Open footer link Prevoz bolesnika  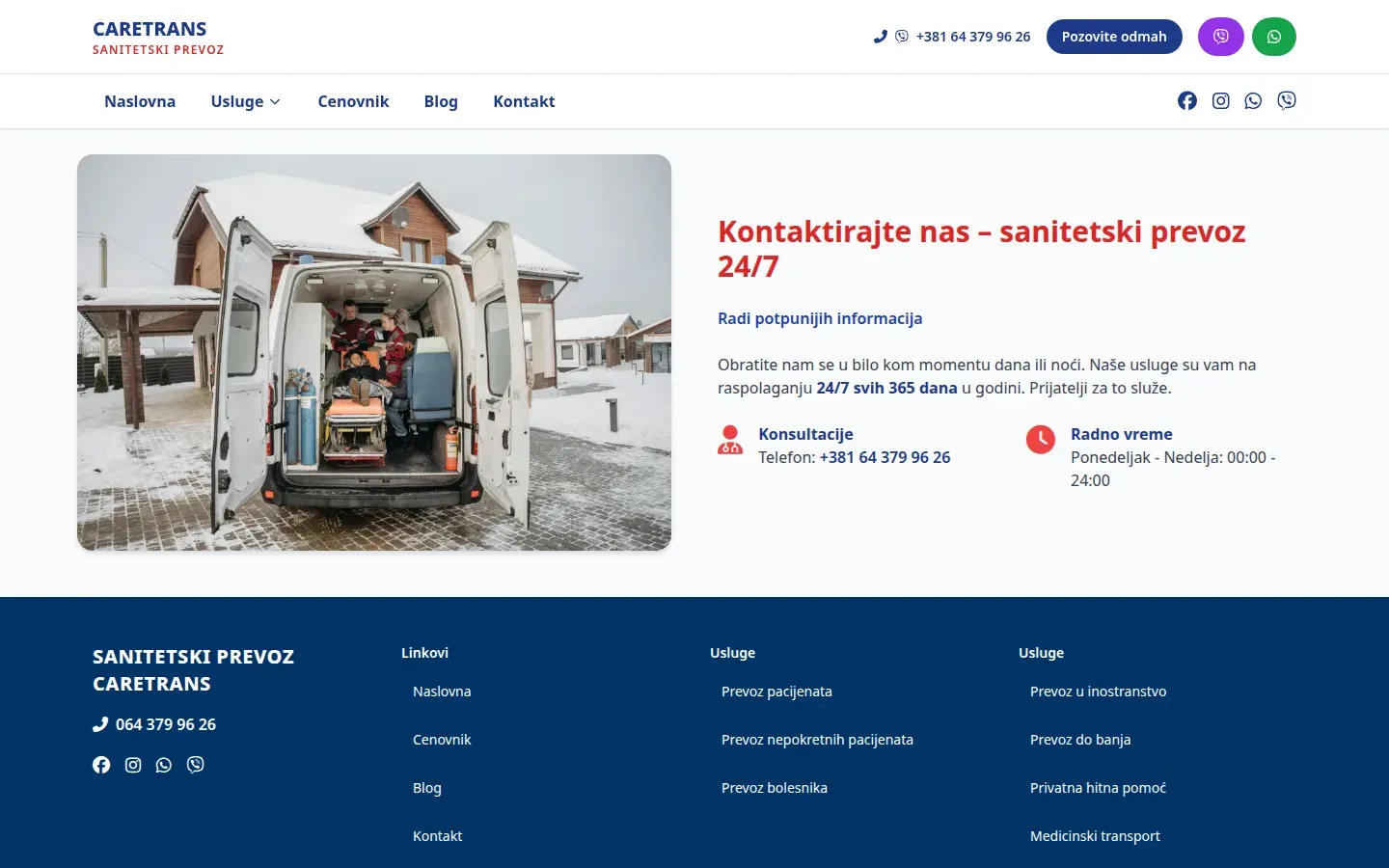click(x=775, y=788)
